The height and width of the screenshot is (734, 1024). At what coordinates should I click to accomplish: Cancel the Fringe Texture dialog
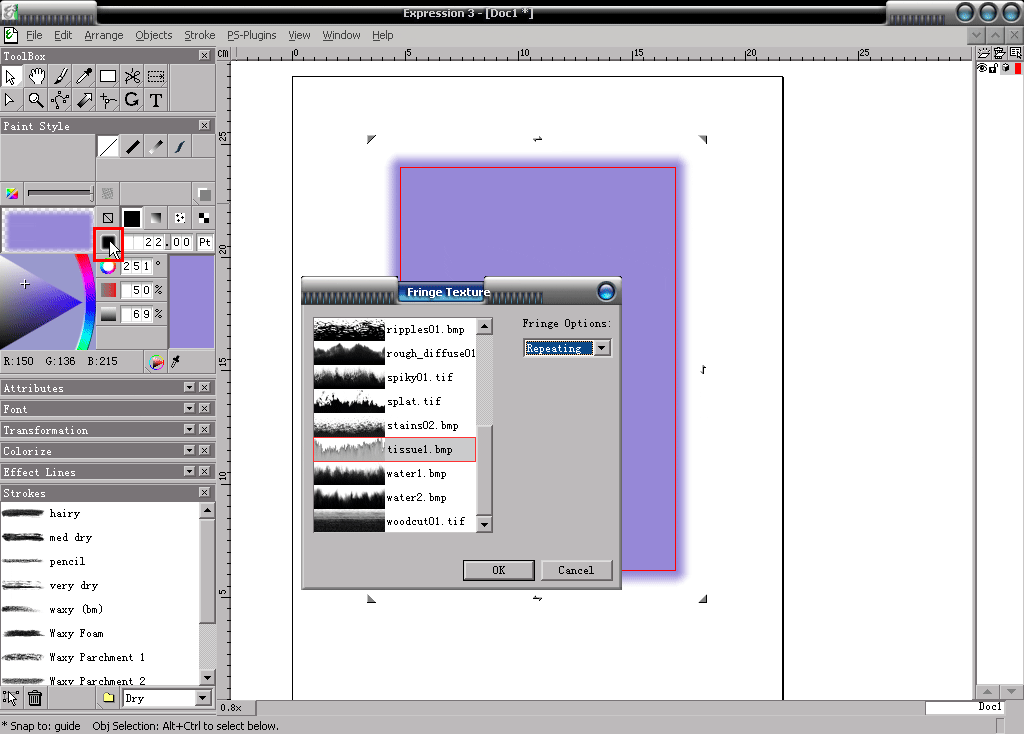pos(576,570)
